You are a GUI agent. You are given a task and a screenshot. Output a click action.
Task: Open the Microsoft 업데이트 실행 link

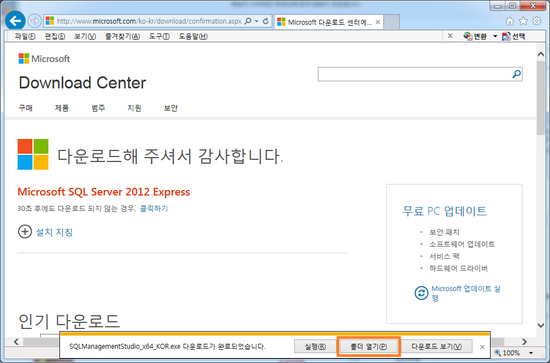(x=466, y=293)
